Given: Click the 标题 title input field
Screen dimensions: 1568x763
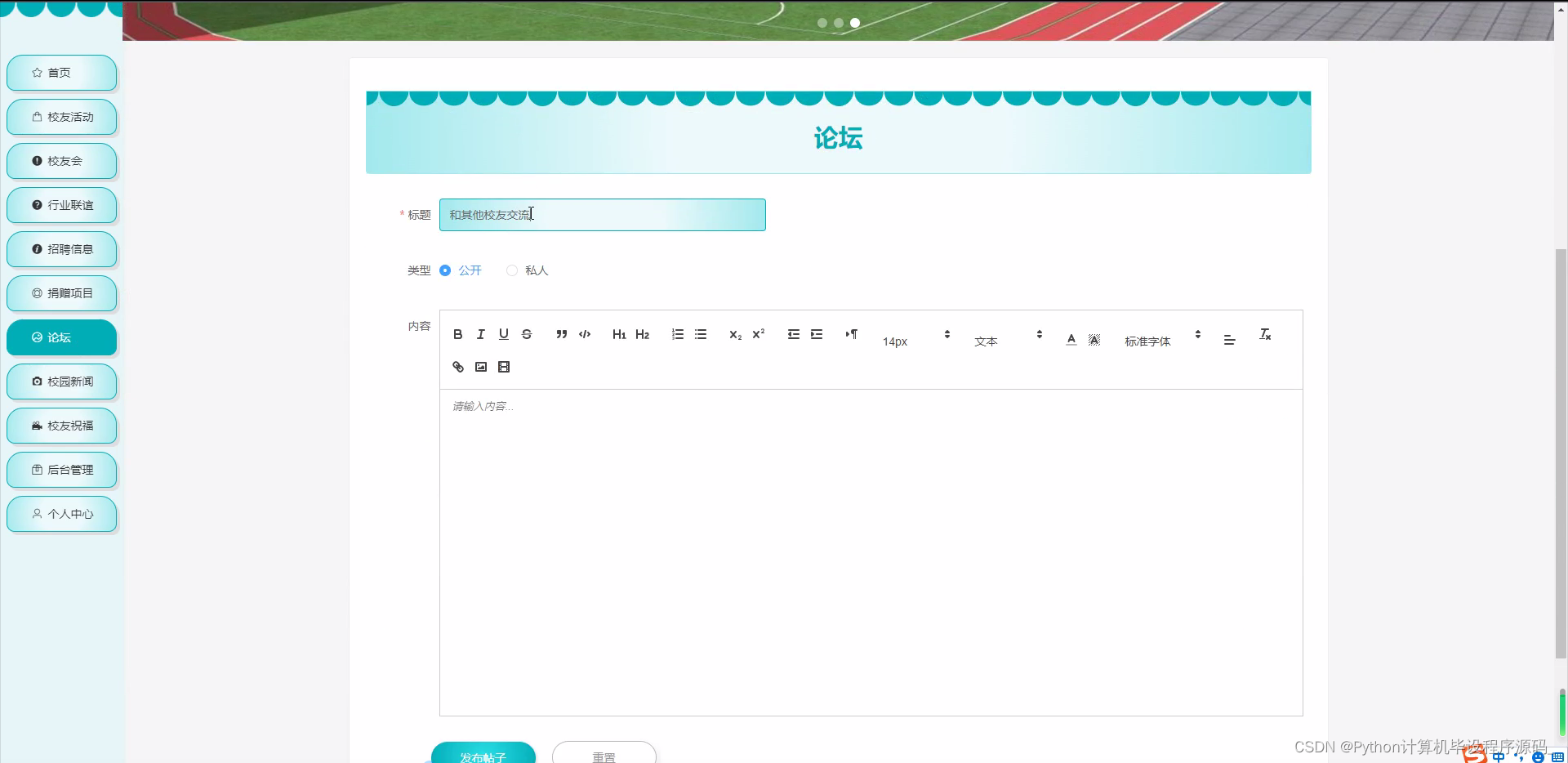Looking at the screenshot, I should [x=602, y=215].
